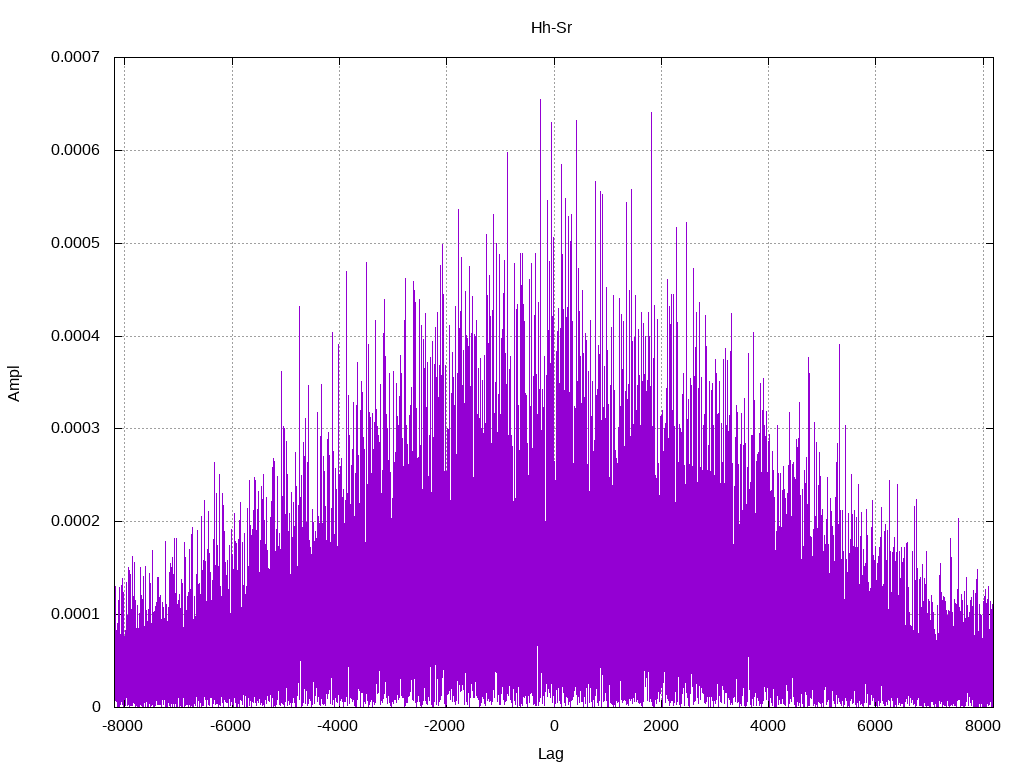Select the 'Lag' x-axis label

(551, 754)
